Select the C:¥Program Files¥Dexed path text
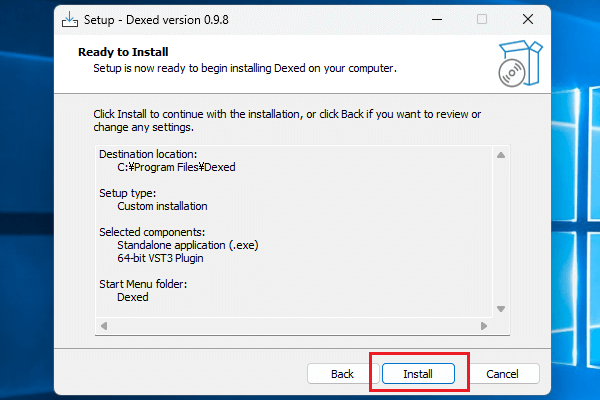Screen dimensions: 600x400 click(176, 168)
